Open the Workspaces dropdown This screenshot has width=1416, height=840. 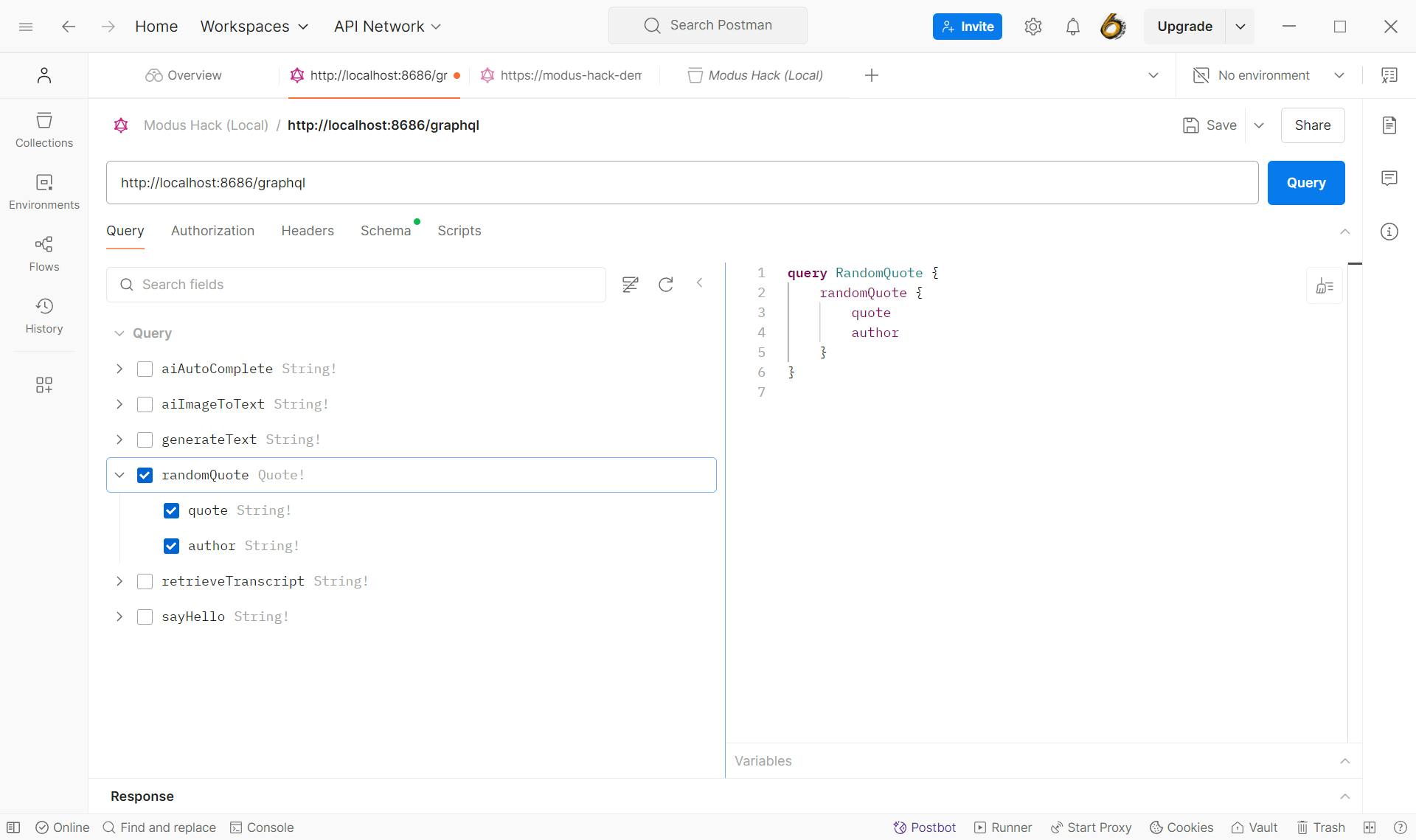[254, 27]
